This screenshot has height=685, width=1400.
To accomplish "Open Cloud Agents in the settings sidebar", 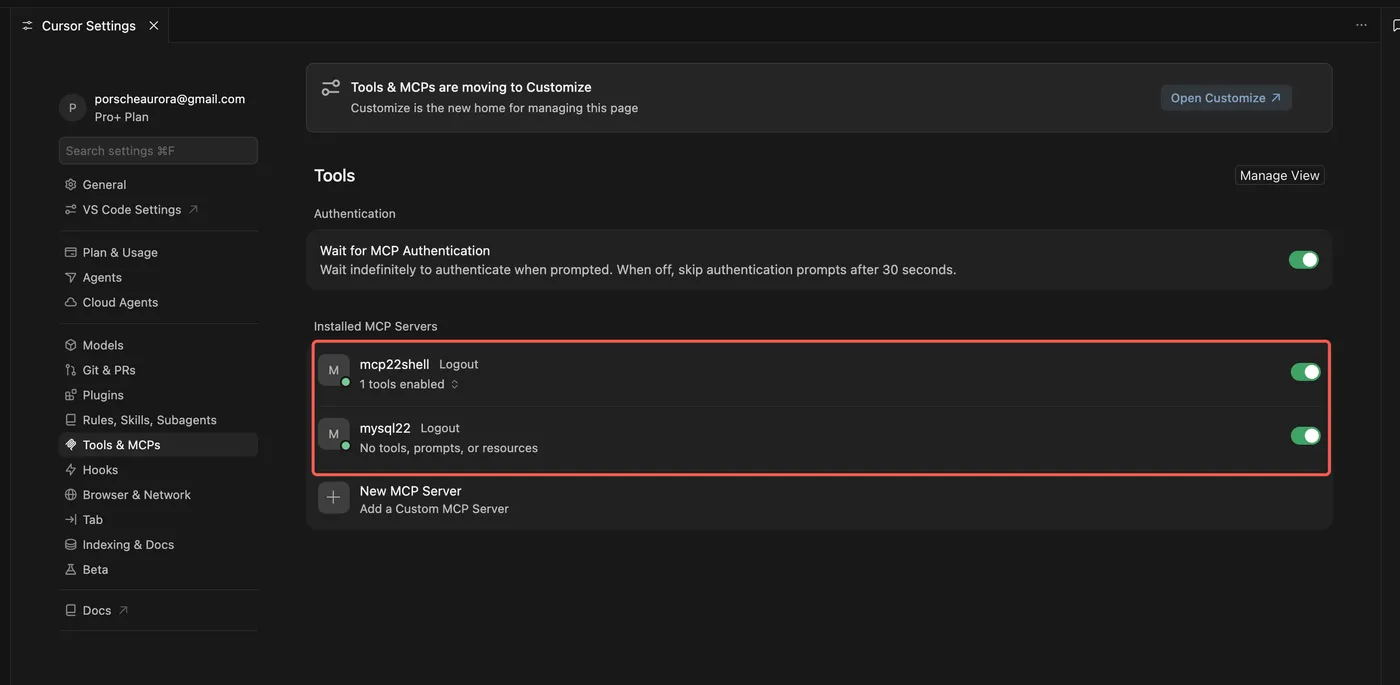I will pos(158,303).
